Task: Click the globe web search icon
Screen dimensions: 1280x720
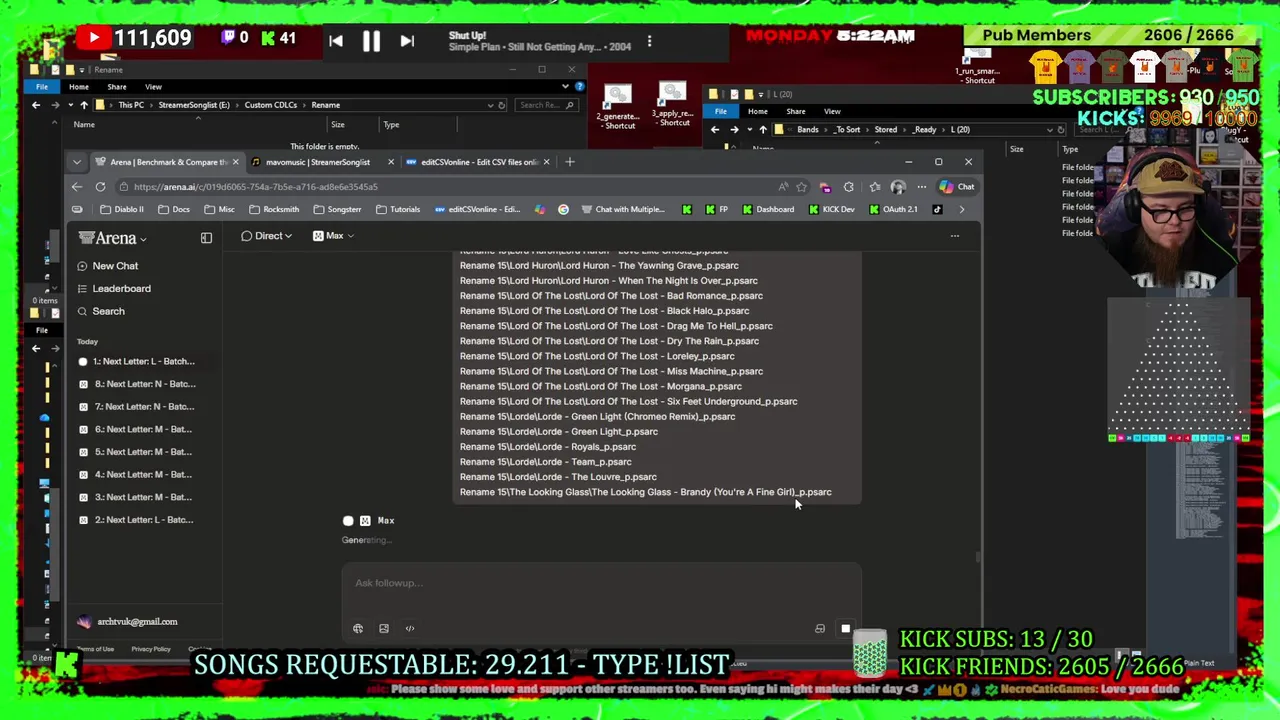Action: coord(358,628)
